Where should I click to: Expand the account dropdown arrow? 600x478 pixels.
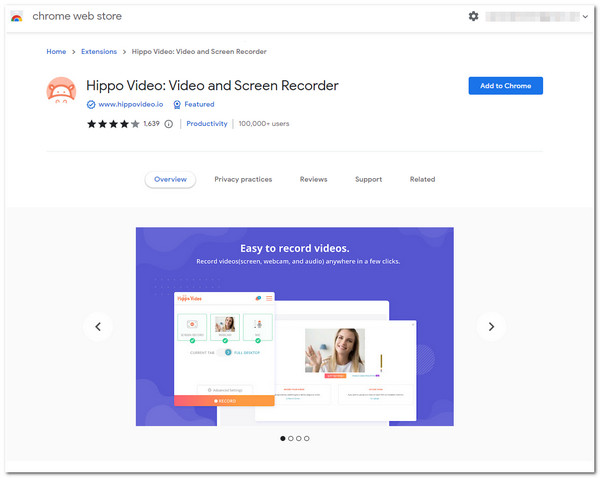click(x=585, y=16)
